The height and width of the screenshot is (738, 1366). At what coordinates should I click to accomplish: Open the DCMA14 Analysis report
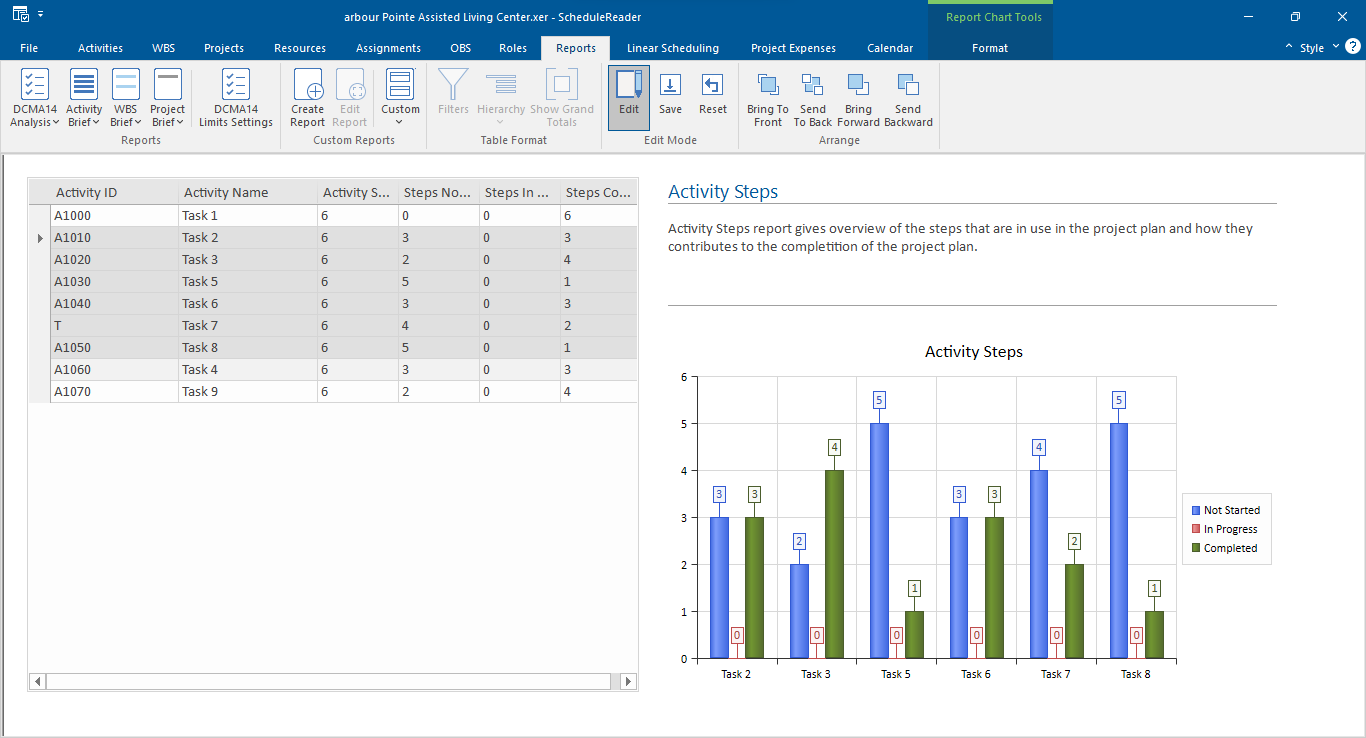pyautogui.click(x=34, y=97)
